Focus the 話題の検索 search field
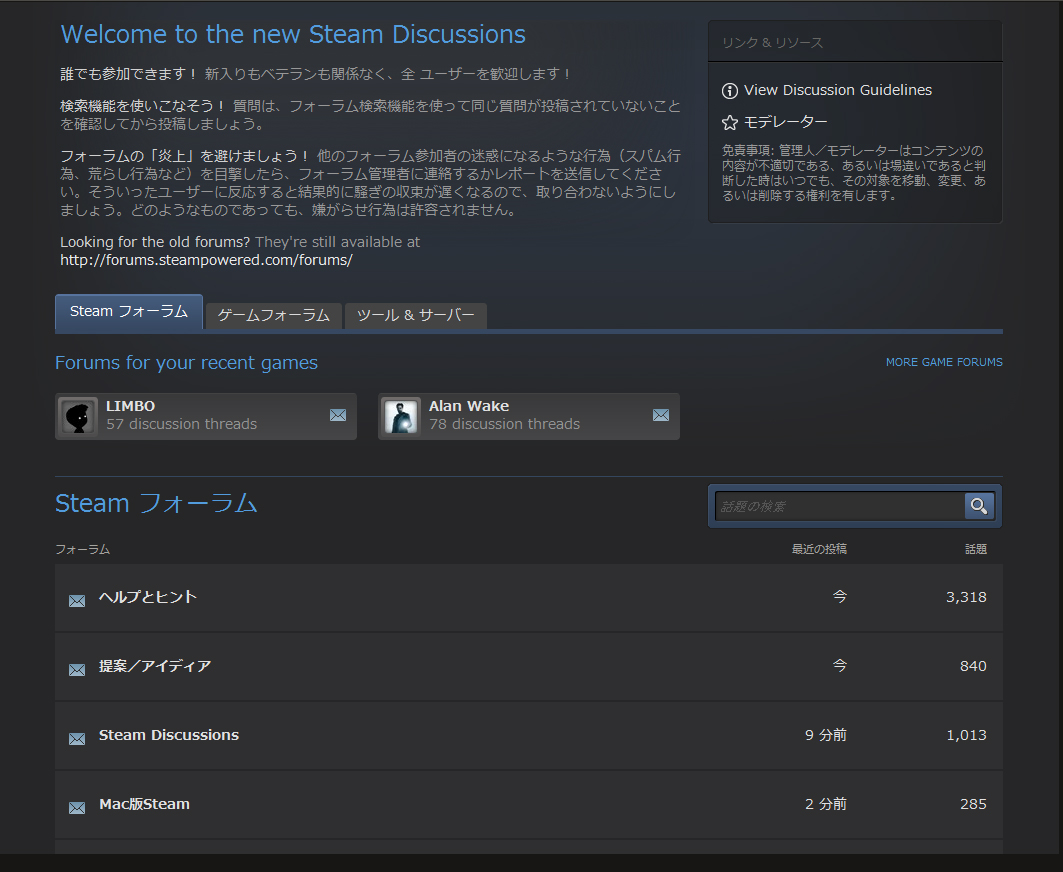 pos(840,506)
